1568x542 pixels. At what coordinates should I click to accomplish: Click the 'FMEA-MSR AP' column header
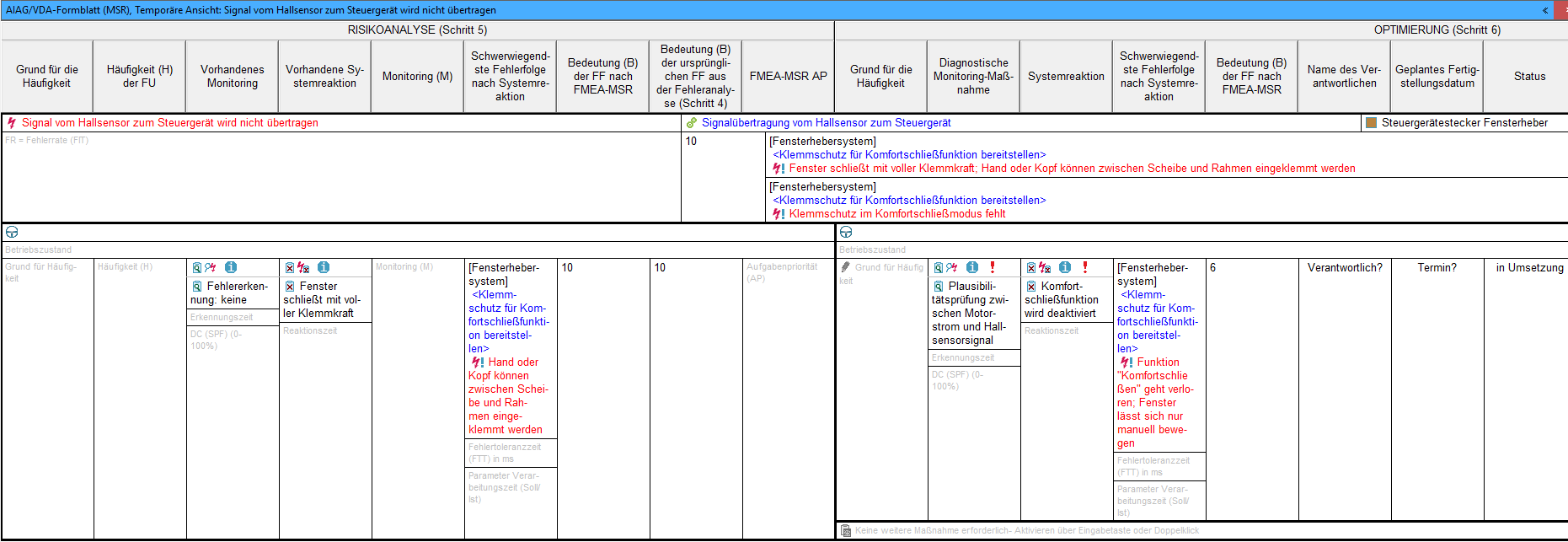point(789,77)
